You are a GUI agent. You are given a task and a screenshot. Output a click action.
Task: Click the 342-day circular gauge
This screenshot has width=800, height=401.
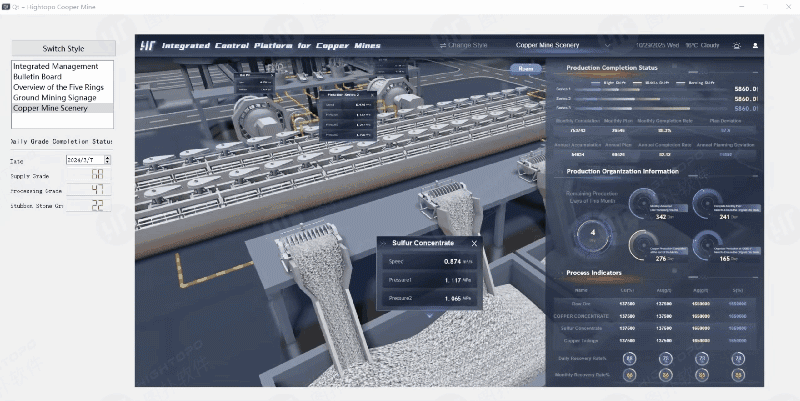pyautogui.click(x=643, y=203)
